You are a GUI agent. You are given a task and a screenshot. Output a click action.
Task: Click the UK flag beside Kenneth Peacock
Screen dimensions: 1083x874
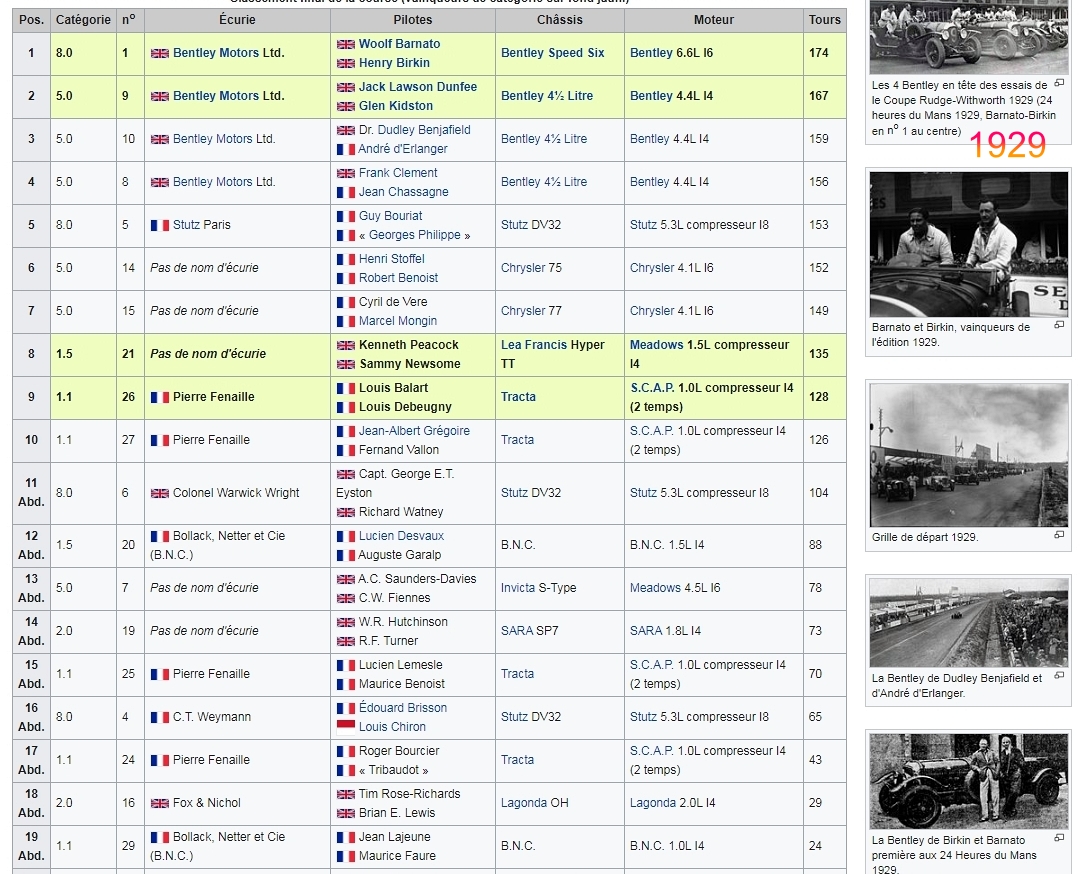345,345
